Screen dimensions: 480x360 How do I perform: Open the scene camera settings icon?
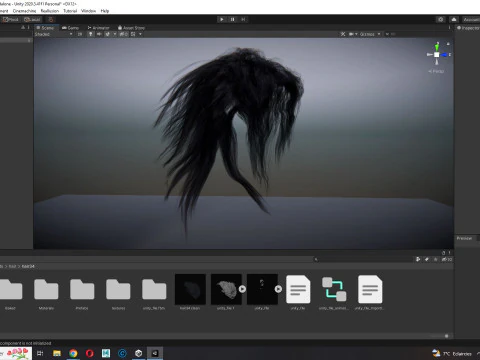pyautogui.click(x=351, y=34)
